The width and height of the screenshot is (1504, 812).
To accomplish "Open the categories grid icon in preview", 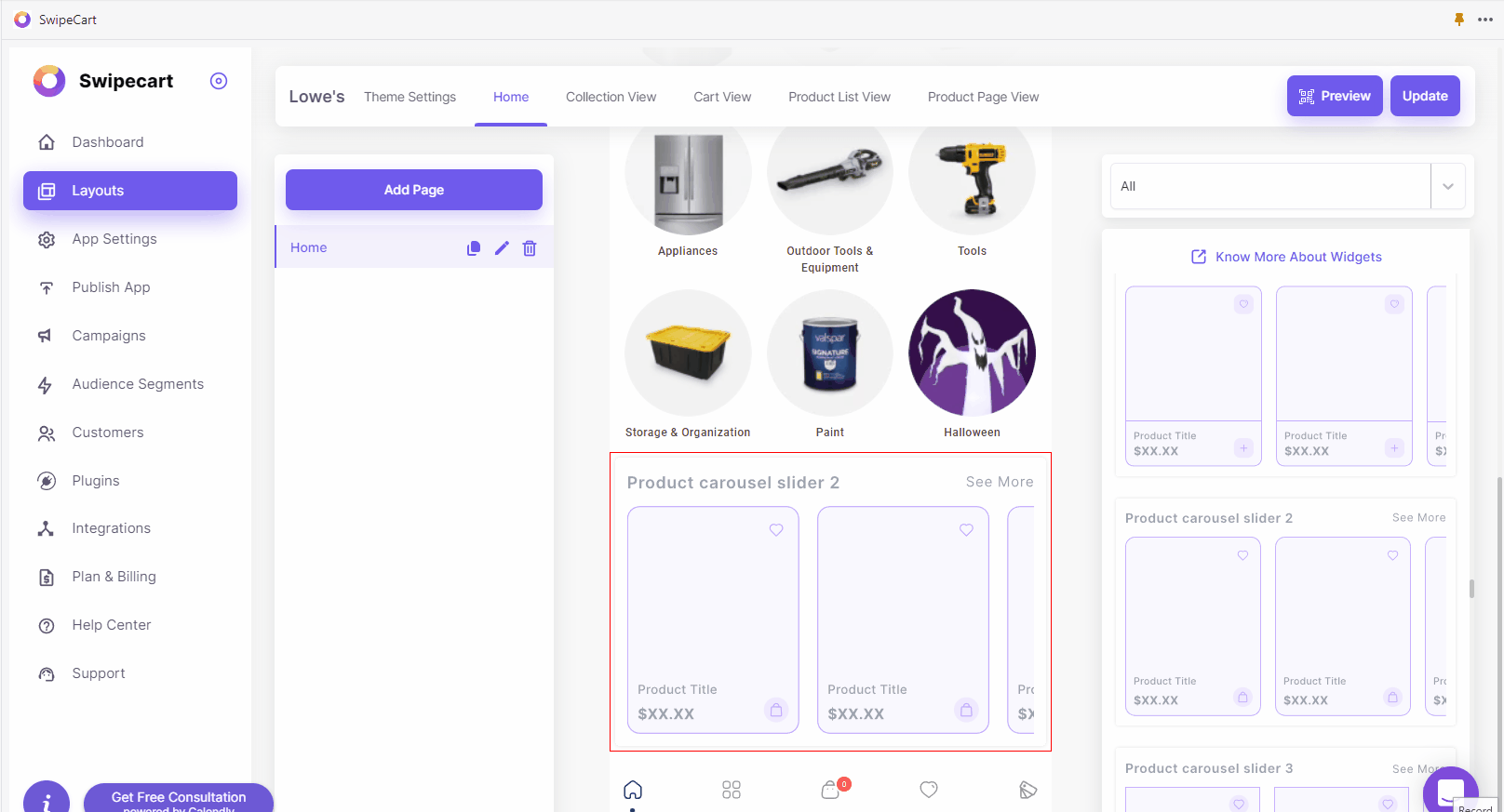I will (x=732, y=790).
